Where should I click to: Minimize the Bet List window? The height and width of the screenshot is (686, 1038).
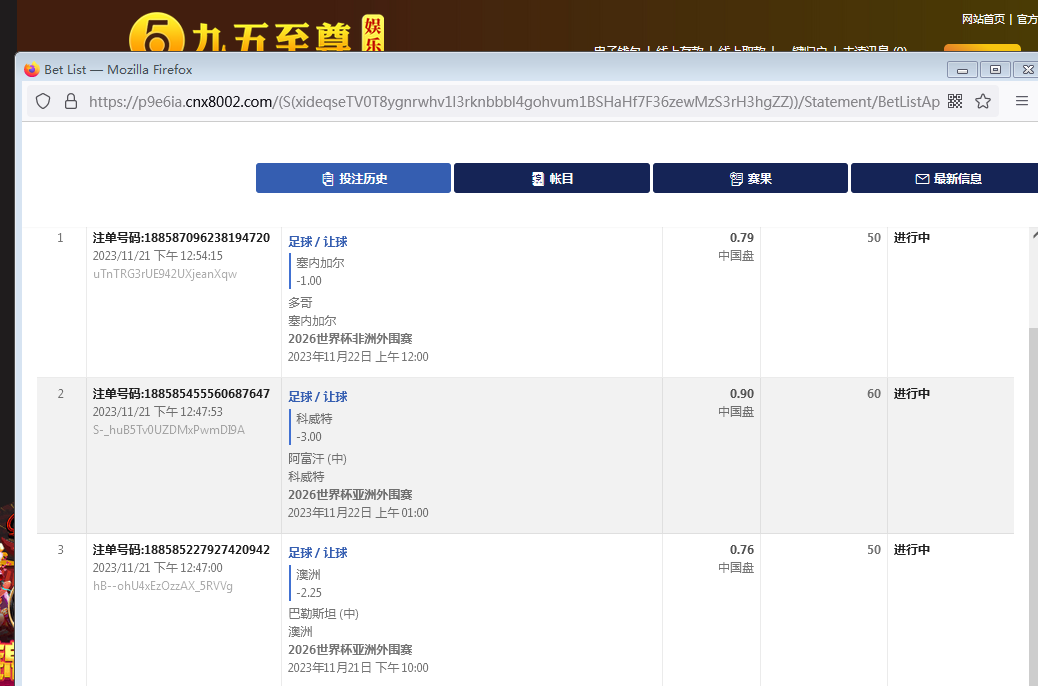(x=962, y=69)
